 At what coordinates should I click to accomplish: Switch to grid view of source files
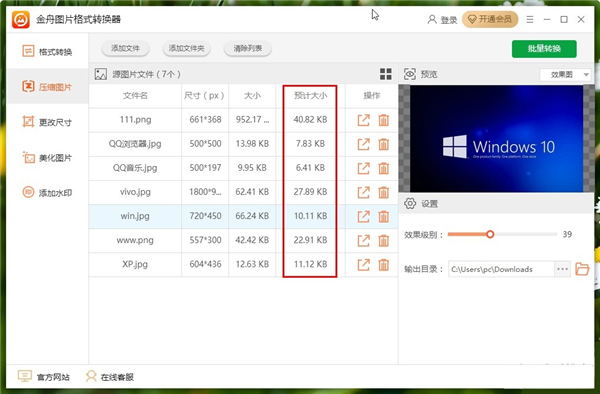point(386,74)
